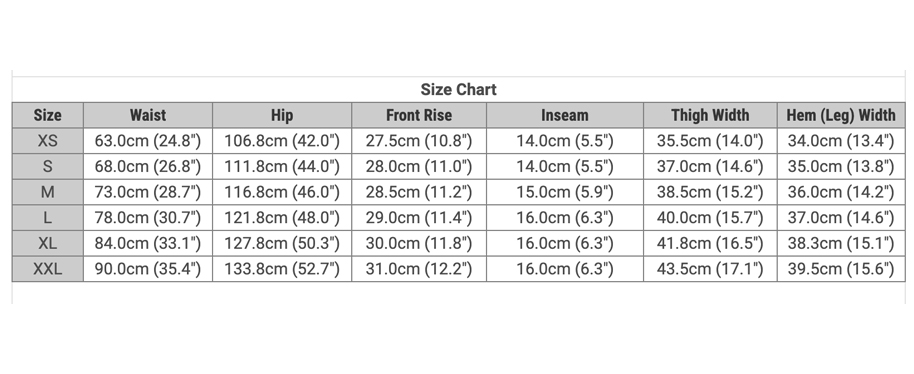The width and height of the screenshot is (914, 374).
Task: Click the Size Chart title
Action: coord(458,90)
